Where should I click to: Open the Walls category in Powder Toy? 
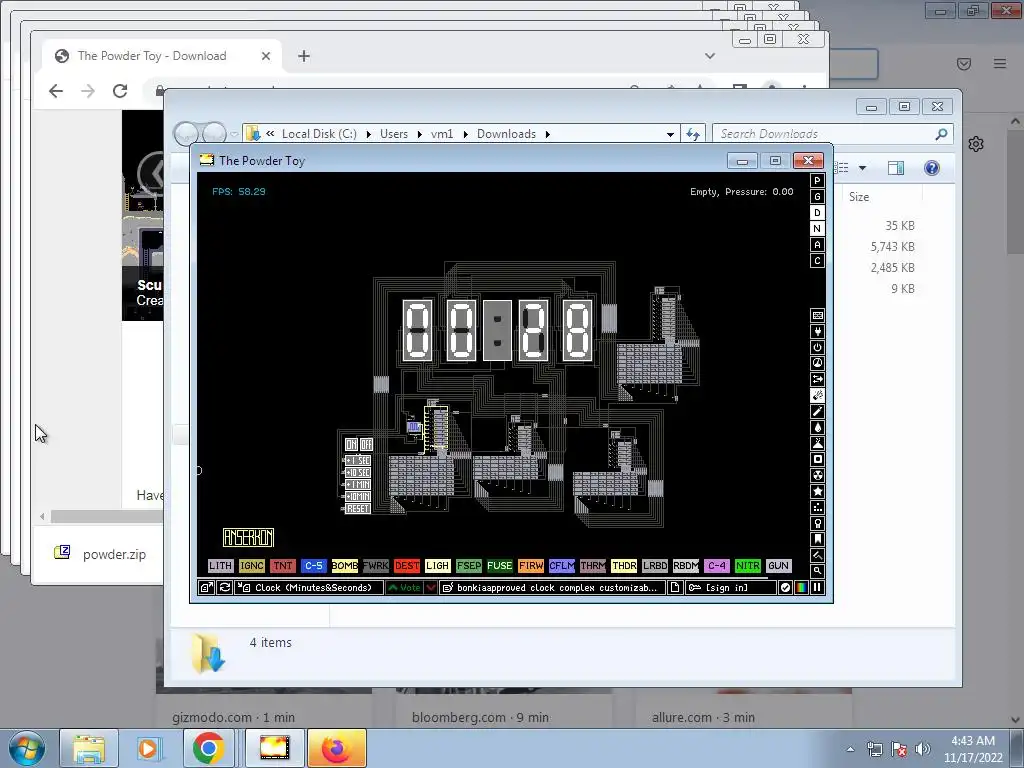click(x=817, y=315)
